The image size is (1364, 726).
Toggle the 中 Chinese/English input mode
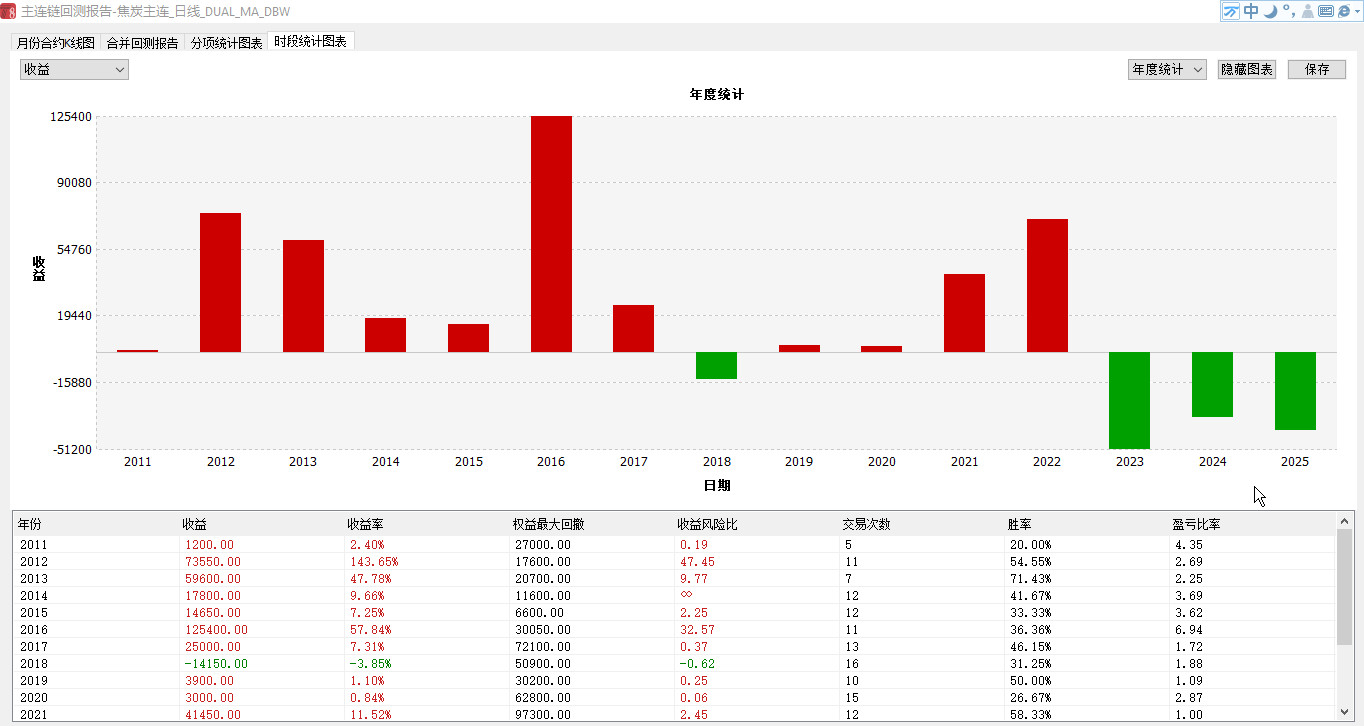tap(1251, 11)
